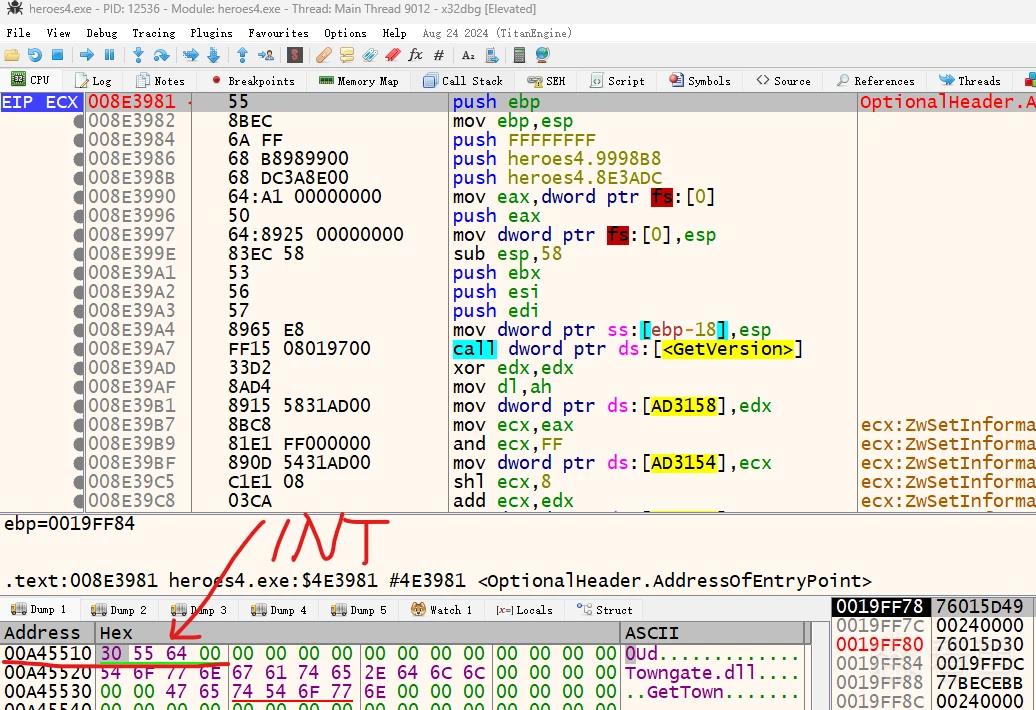
Task: Select the Dump 2 tab
Action: (120, 610)
